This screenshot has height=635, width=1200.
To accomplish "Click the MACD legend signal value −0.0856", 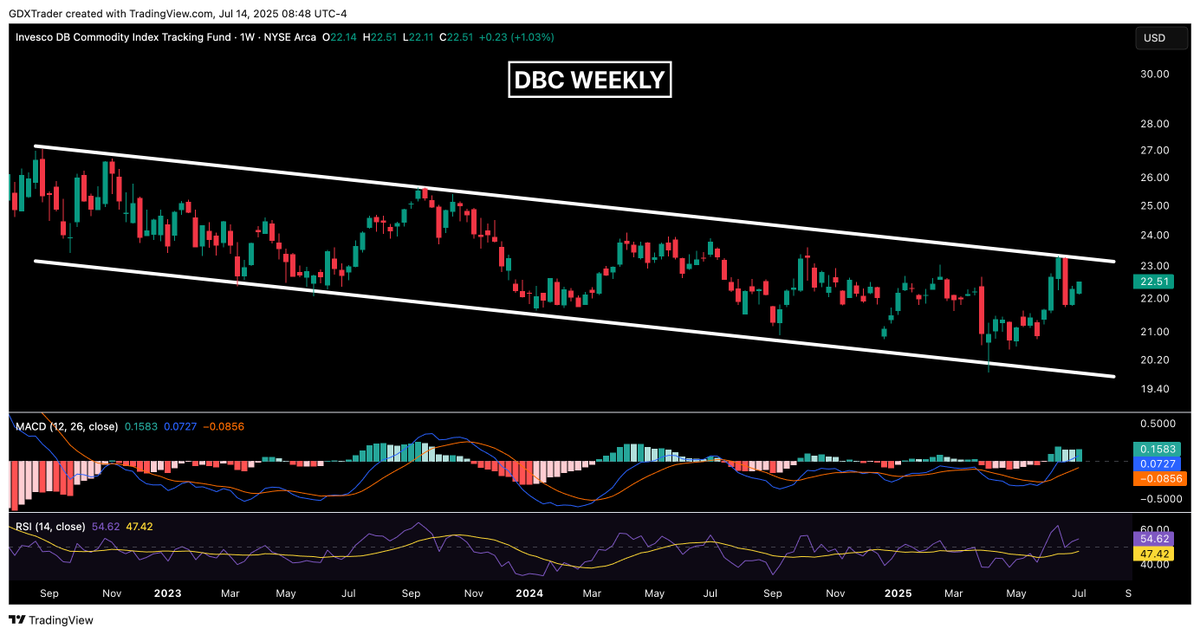I will click(224, 427).
